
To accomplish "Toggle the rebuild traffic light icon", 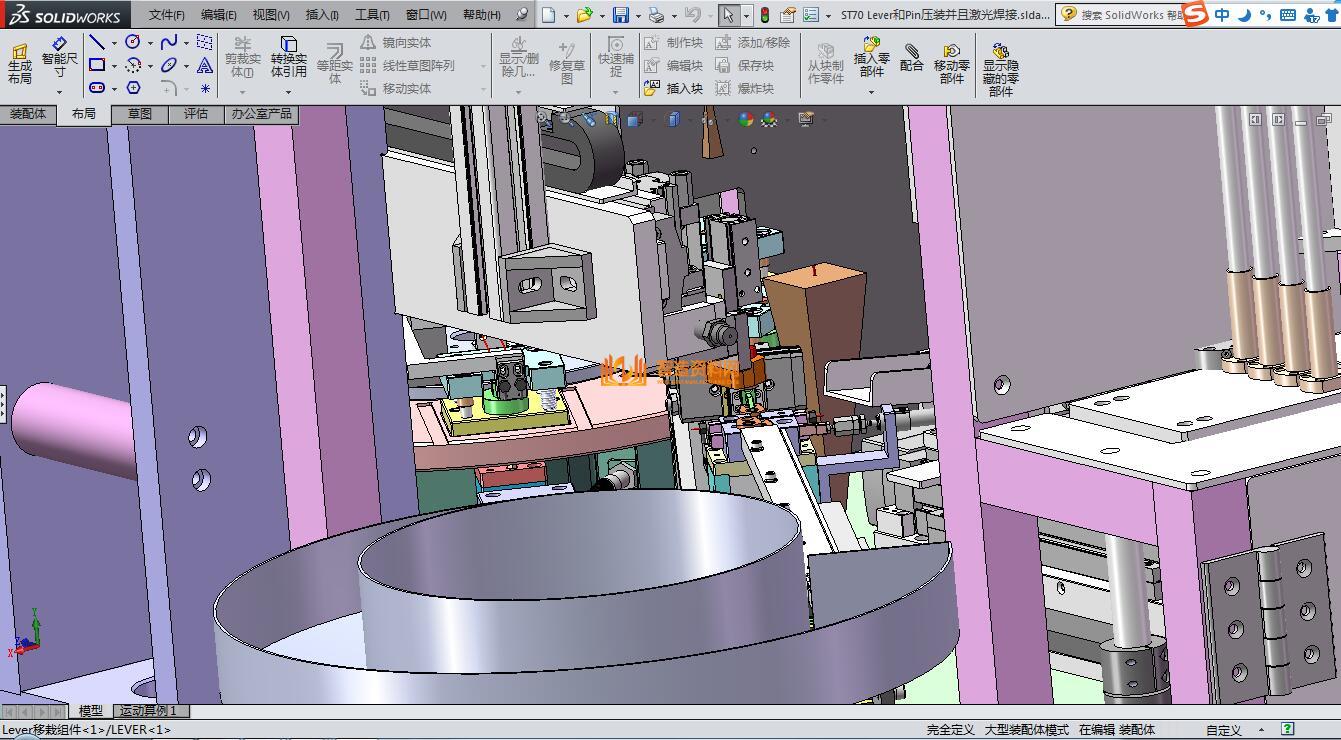I will point(765,15).
